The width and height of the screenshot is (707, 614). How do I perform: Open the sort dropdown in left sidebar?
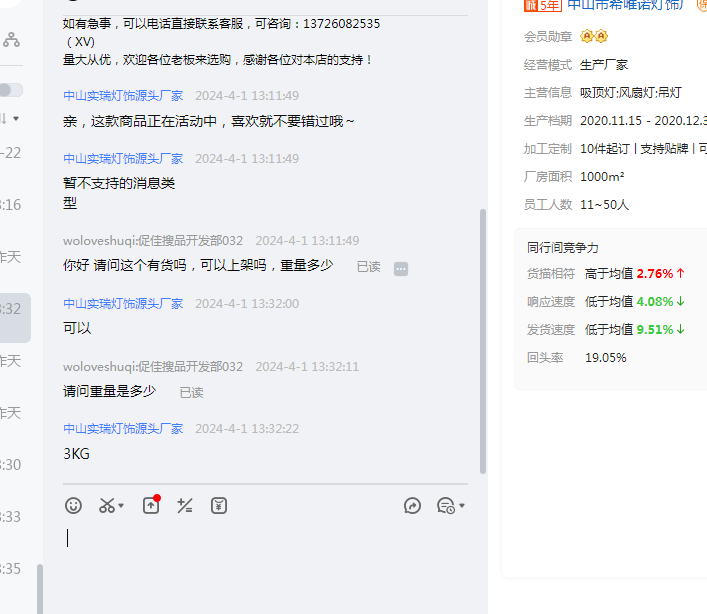click(10, 119)
